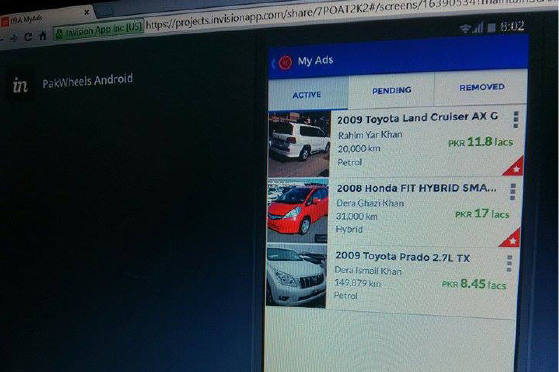This screenshot has width=559, height=372.
Task: Select the PKR 8.45 lacs price
Action: (474, 284)
